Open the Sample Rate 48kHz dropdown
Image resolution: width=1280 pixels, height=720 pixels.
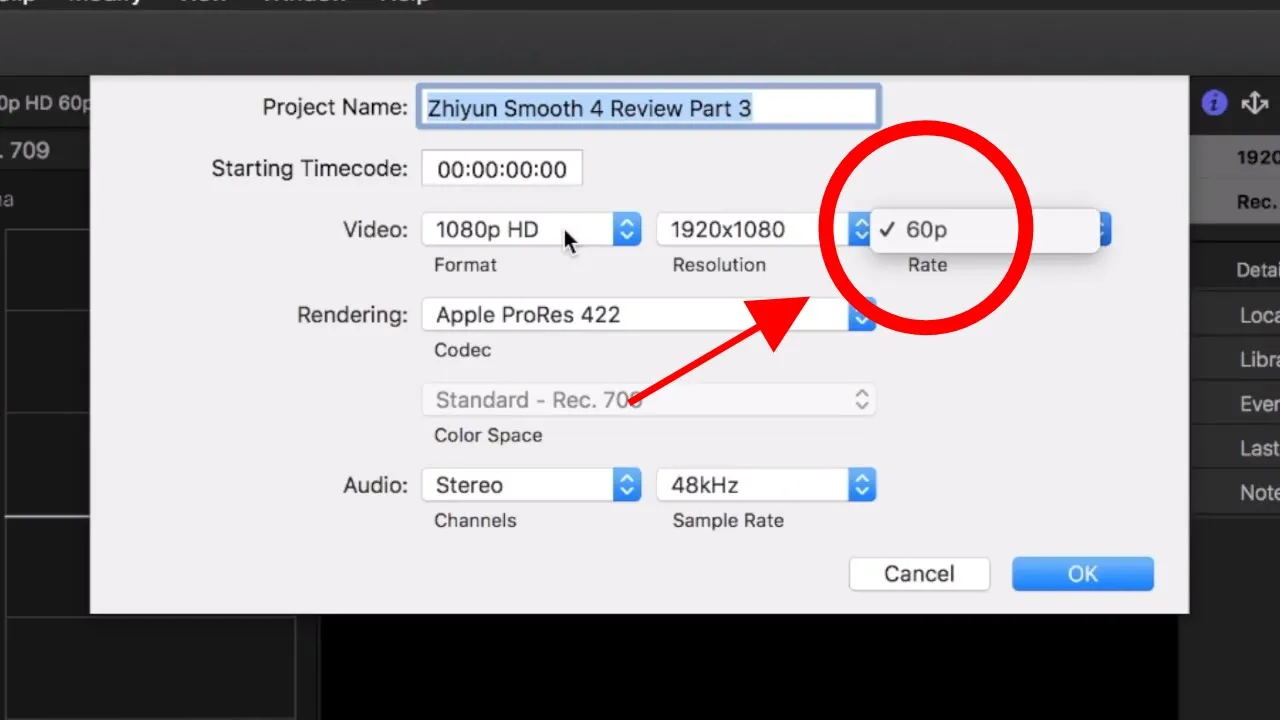click(766, 485)
